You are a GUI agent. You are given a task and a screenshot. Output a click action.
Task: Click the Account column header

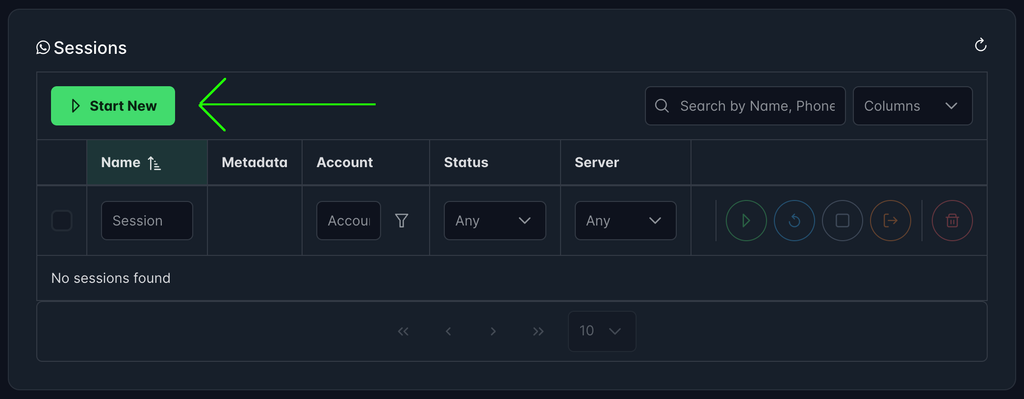pos(366,163)
